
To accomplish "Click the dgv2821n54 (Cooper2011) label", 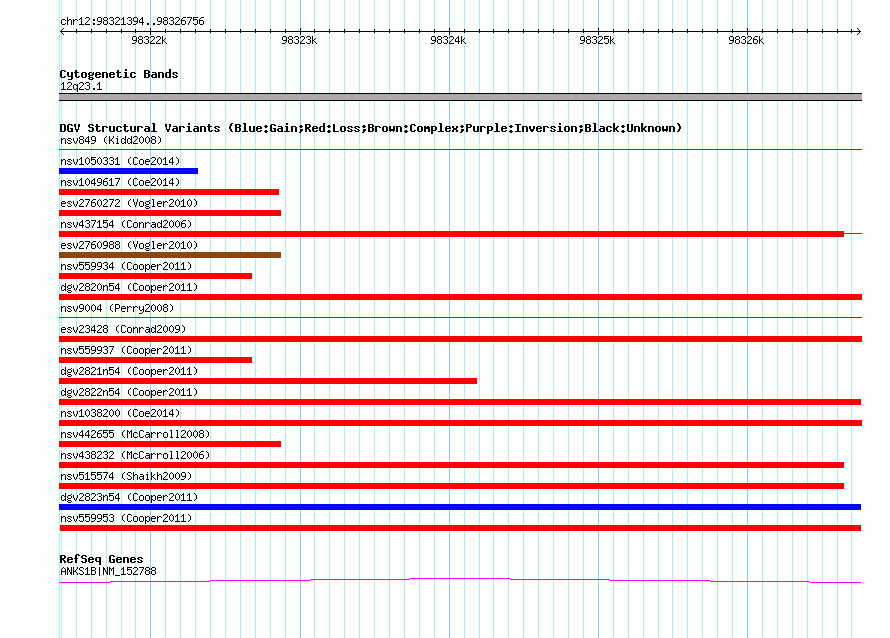I will (x=129, y=371).
